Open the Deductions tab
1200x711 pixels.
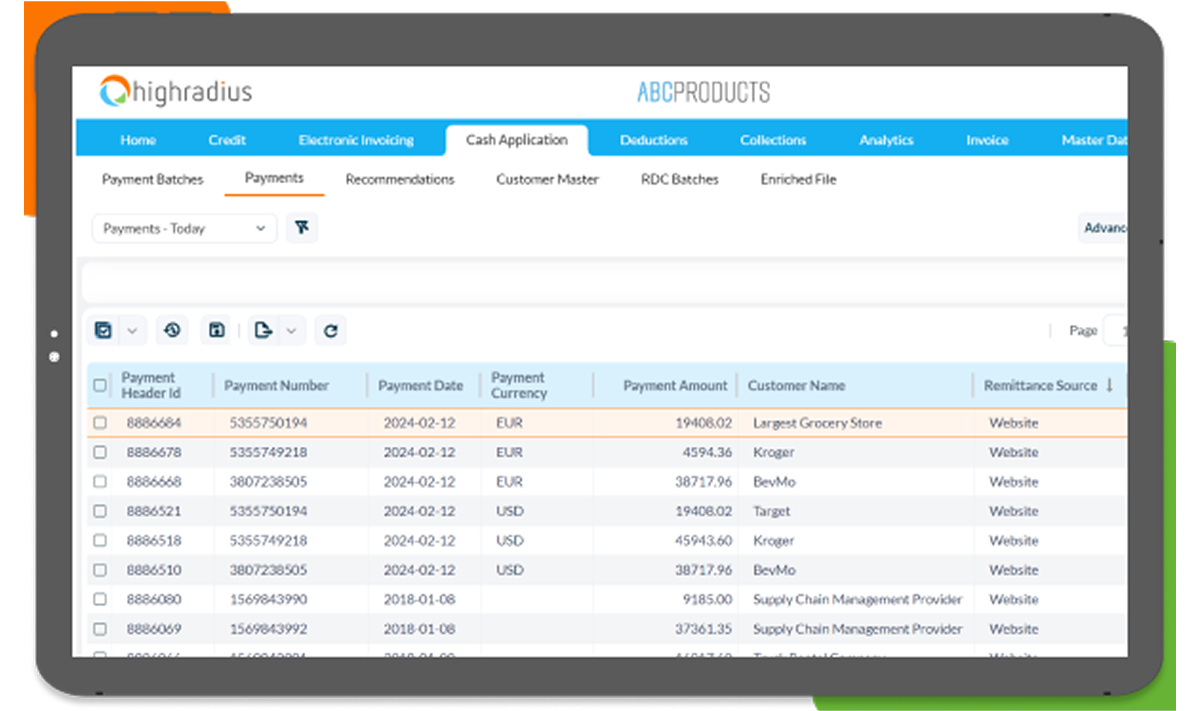click(654, 140)
